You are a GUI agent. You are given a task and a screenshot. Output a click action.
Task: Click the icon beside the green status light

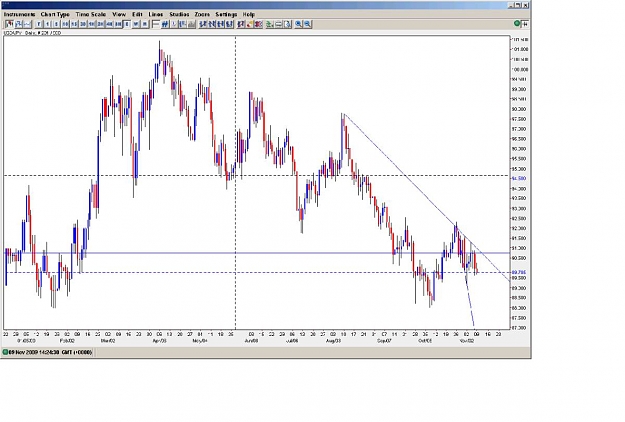[x=525, y=24]
